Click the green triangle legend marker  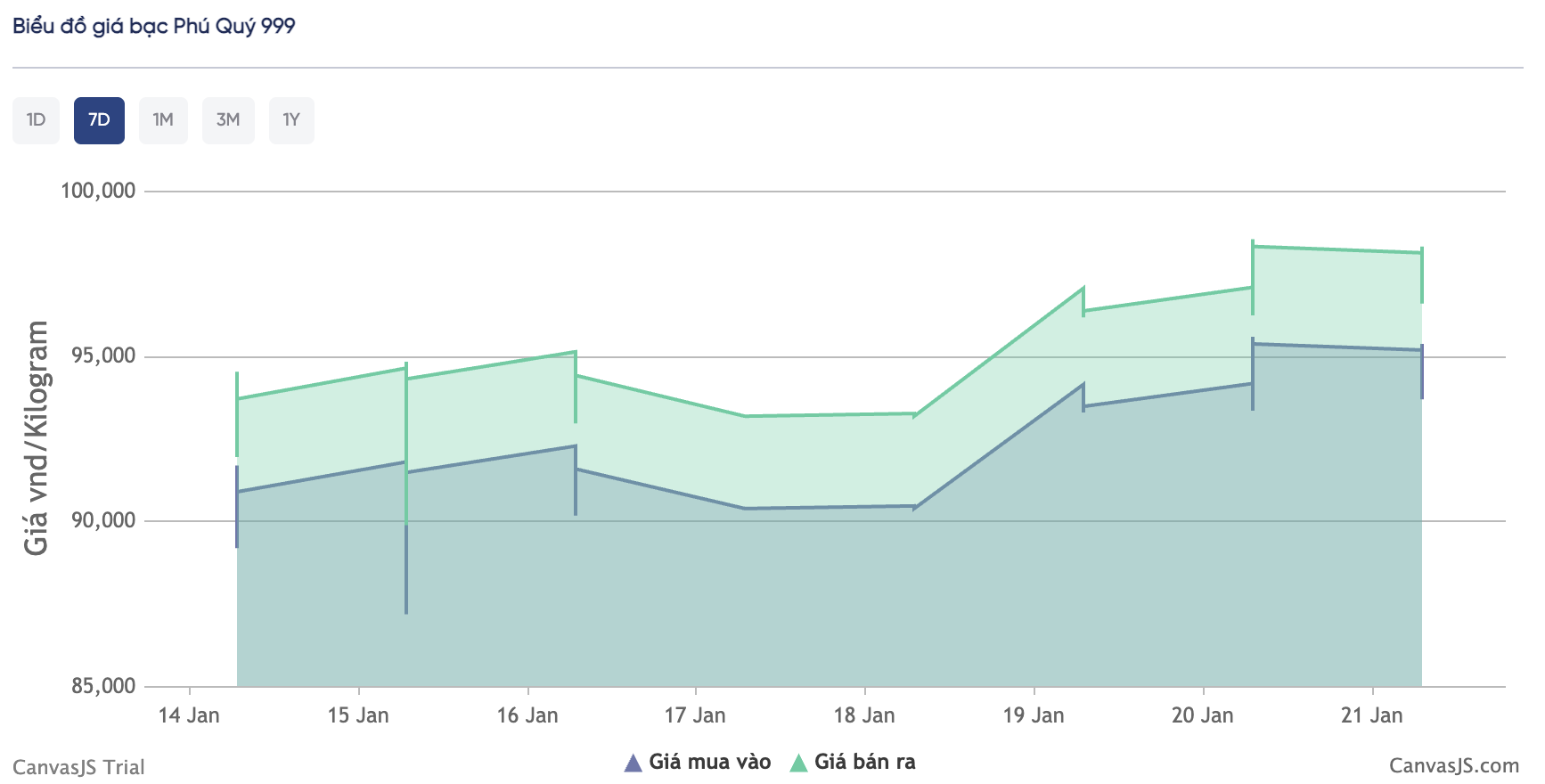click(798, 763)
